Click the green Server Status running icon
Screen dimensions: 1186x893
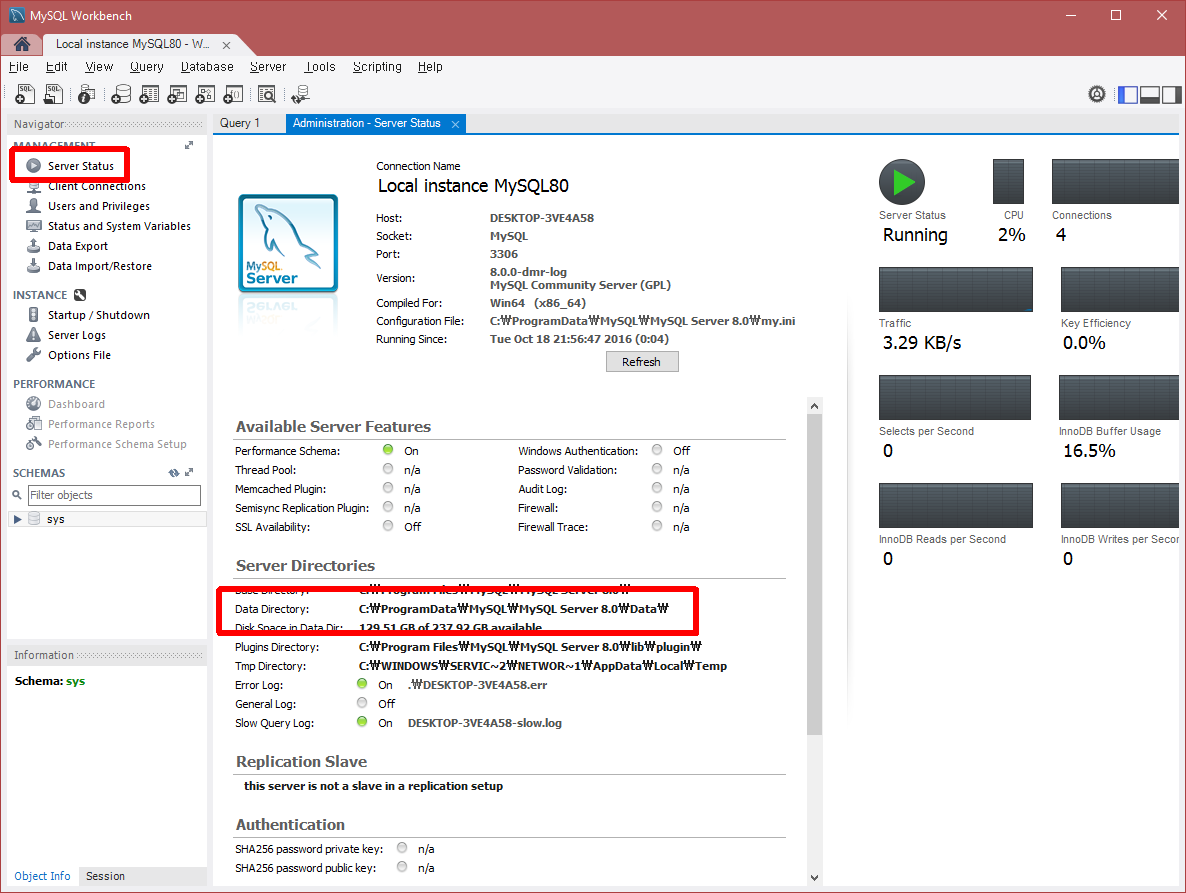click(902, 182)
